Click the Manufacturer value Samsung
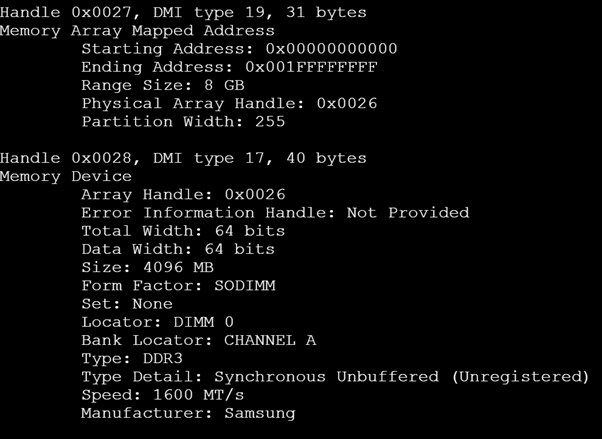This screenshot has height=439, width=602. point(260,414)
